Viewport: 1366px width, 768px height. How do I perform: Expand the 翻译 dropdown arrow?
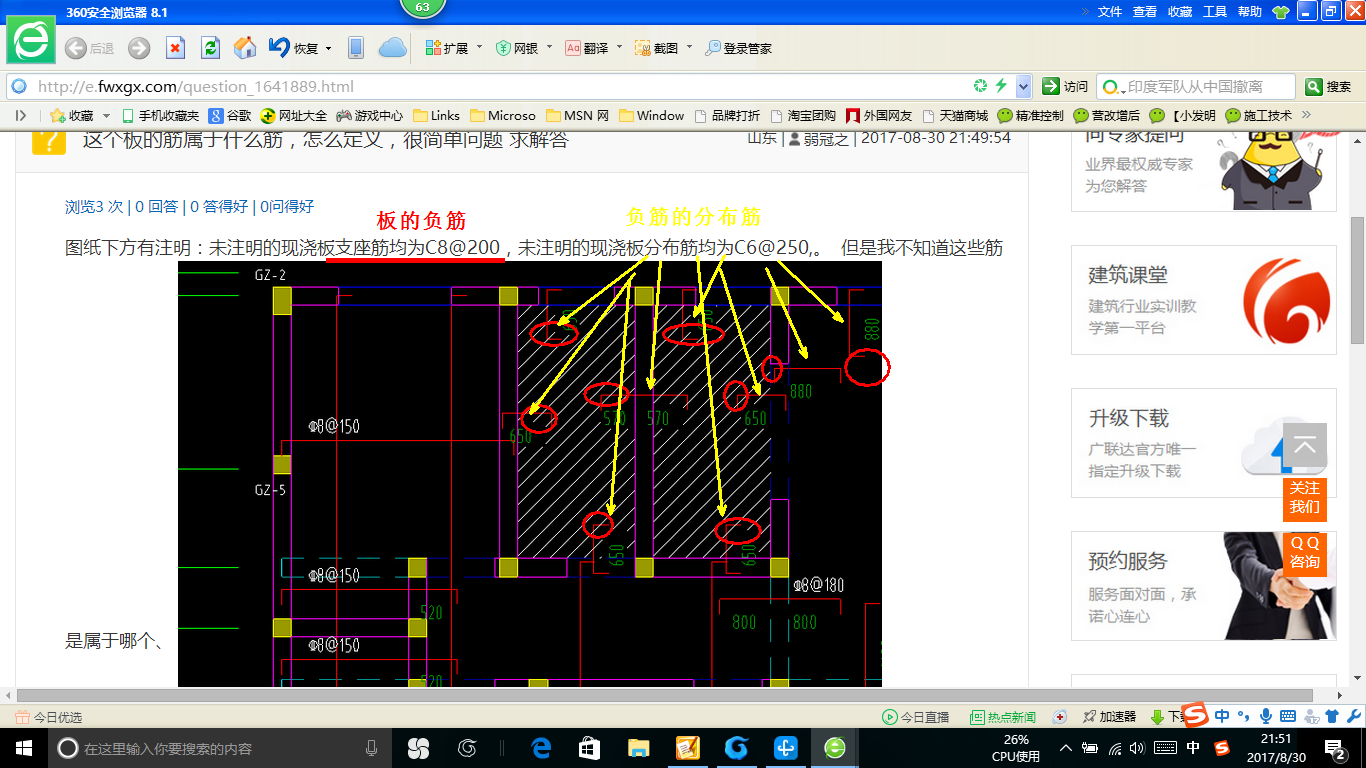coord(619,48)
